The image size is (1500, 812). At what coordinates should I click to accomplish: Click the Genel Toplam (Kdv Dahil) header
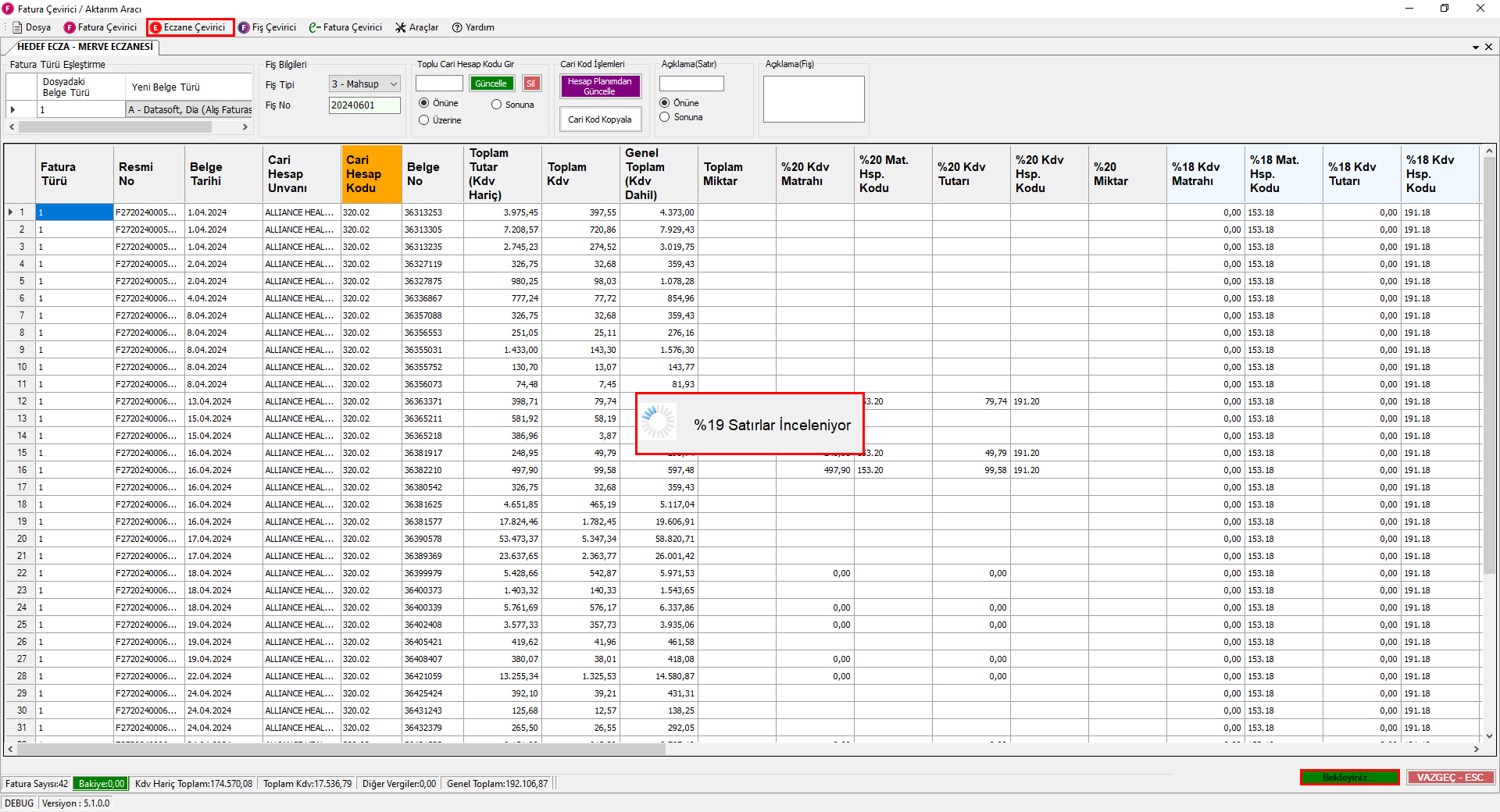click(x=659, y=174)
